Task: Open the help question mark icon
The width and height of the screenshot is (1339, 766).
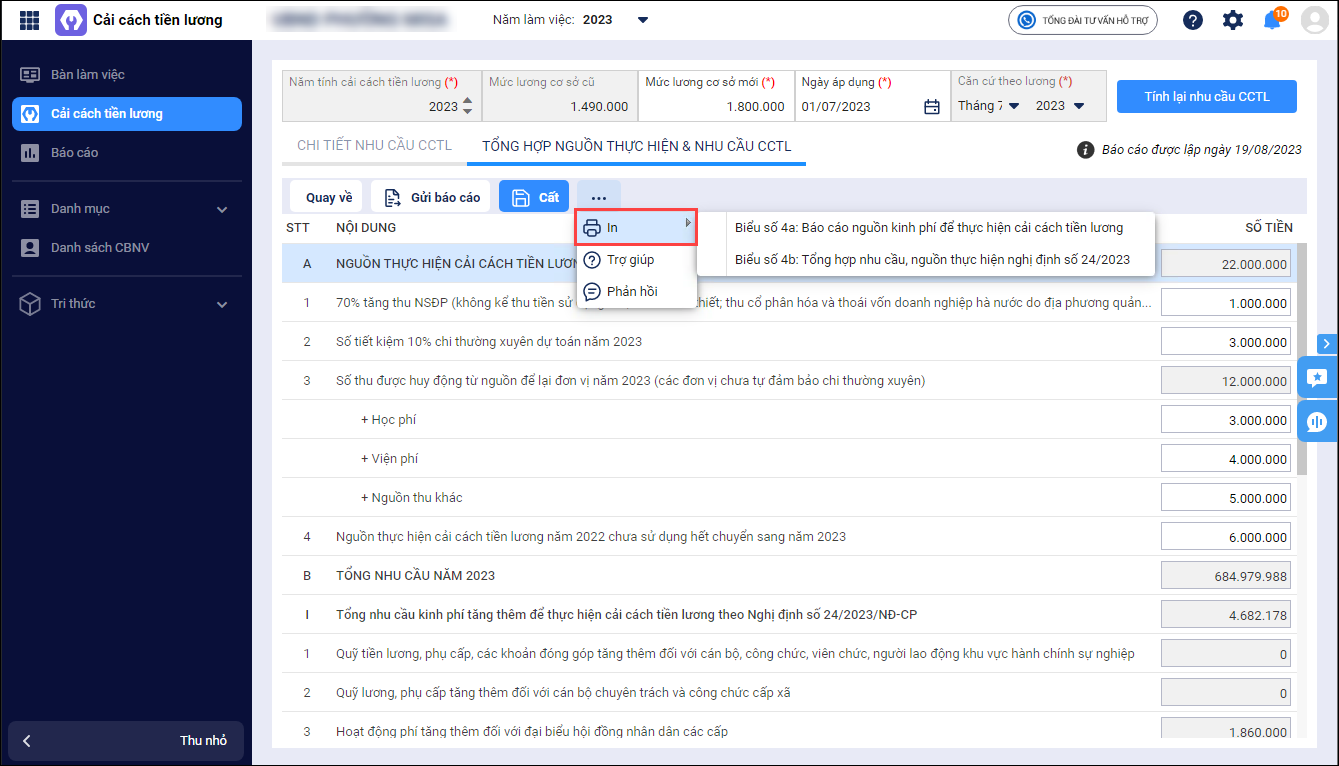Action: coord(1193,20)
